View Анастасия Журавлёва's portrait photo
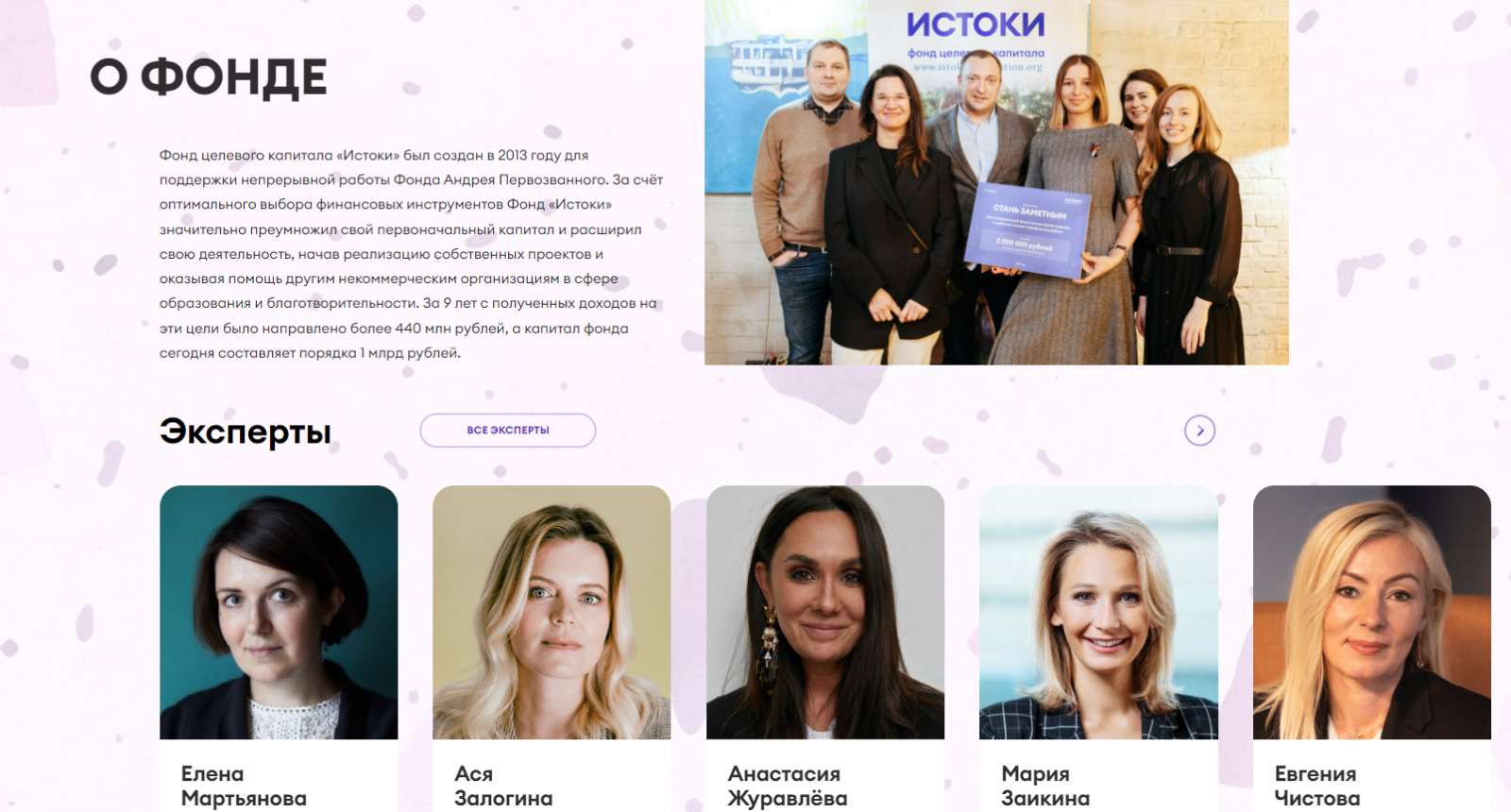 (x=825, y=612)
